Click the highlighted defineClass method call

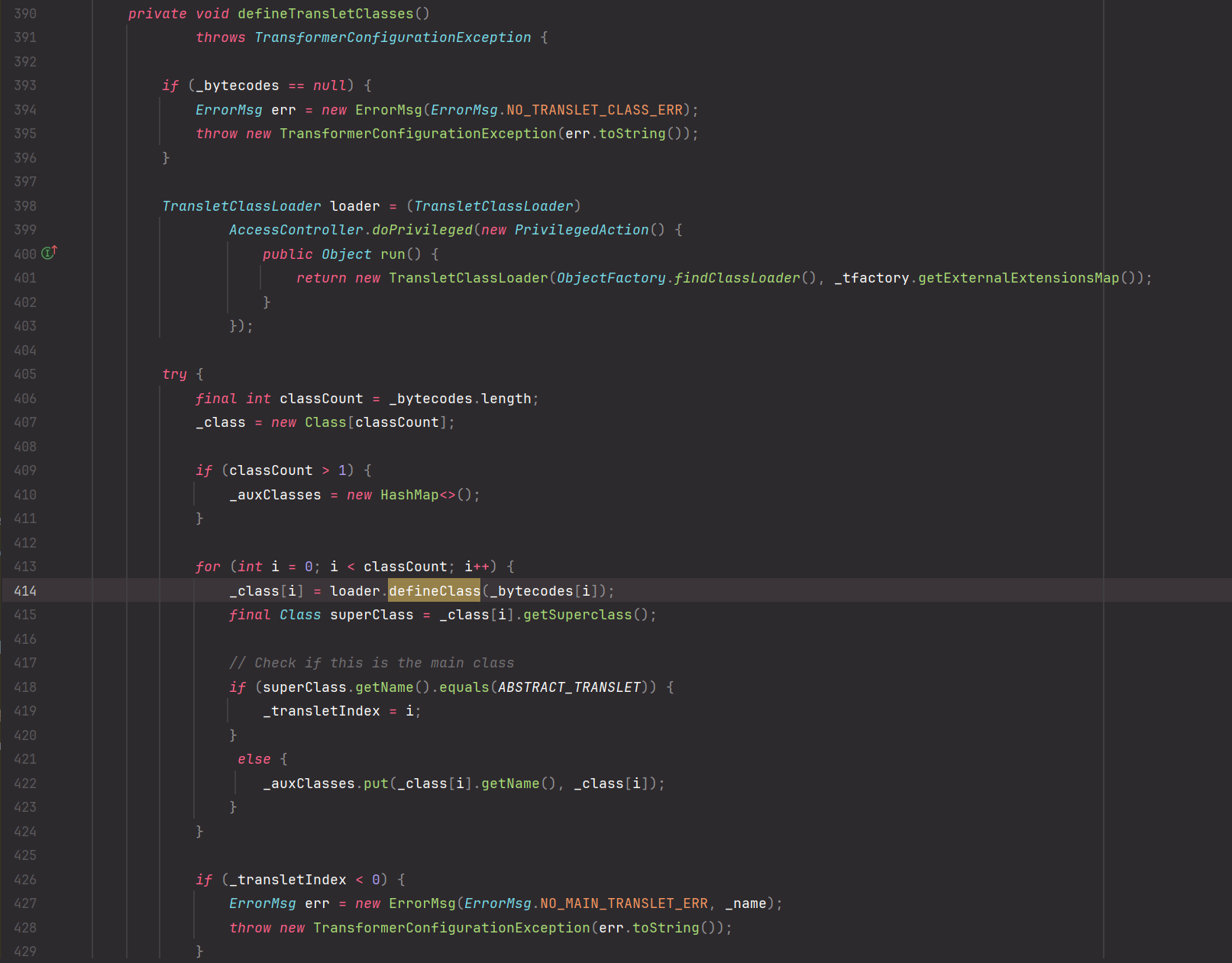[x=434, y=590]
